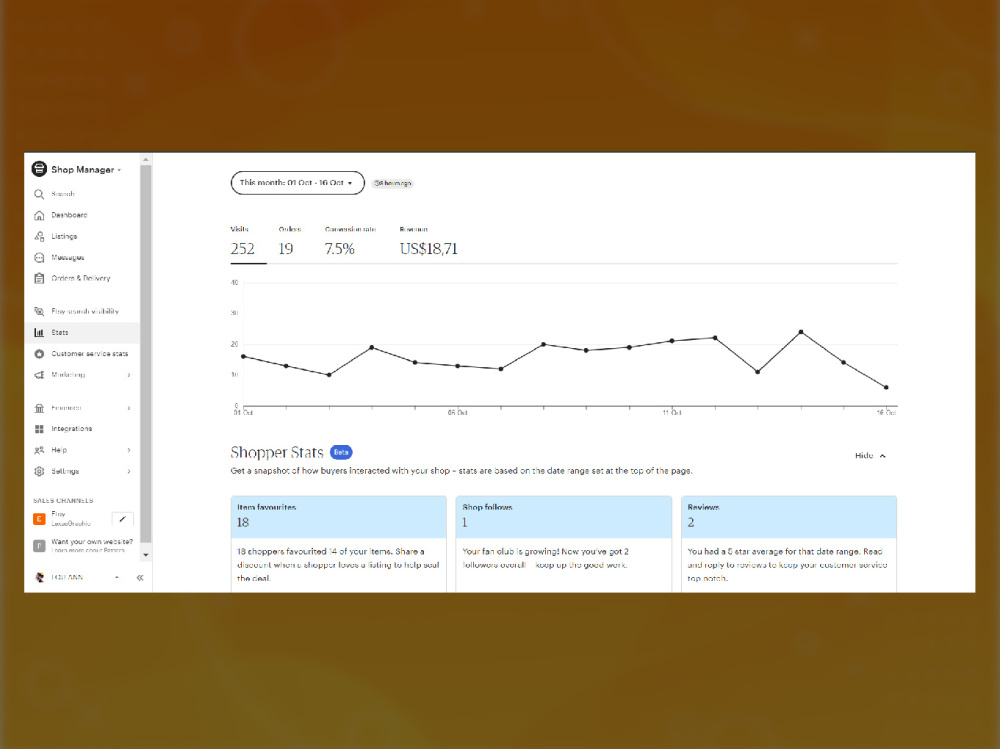Select the Visits 252 stat tab
The image size is (1000, 749).
point(242,243)
